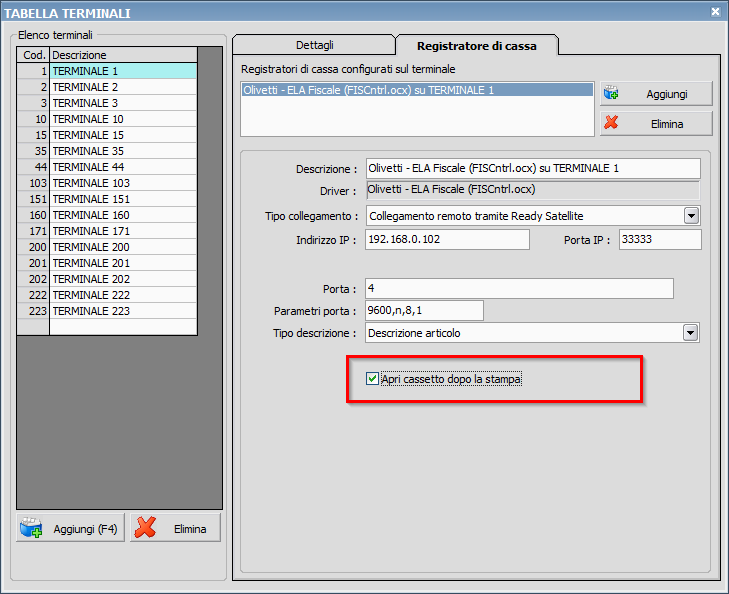Close the Tabella Terminali window
Image resolution: width=729 pixels, height=594 pixels.
pos(716,12)
